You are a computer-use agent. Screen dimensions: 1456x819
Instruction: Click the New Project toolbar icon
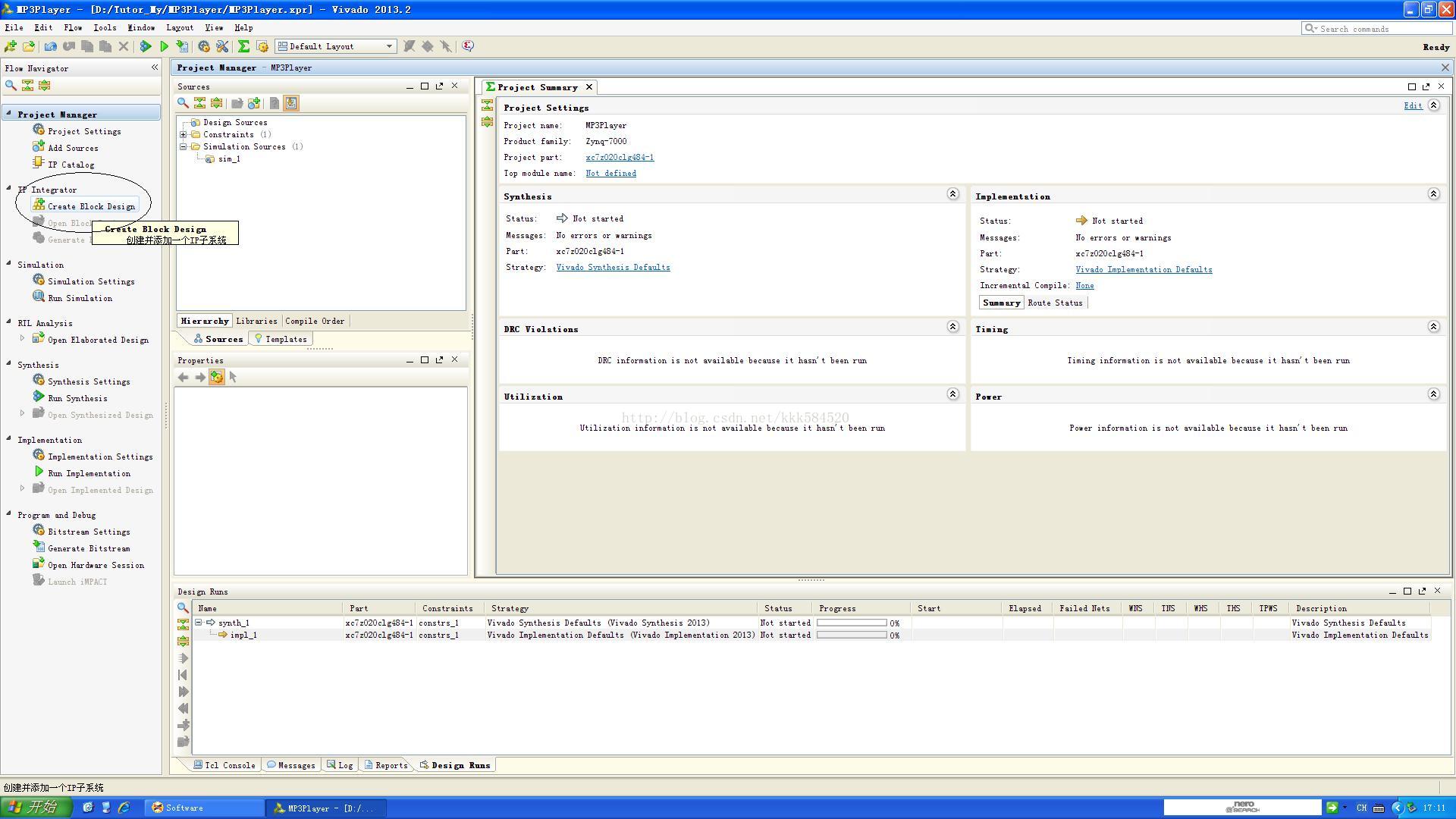[11, 46]
